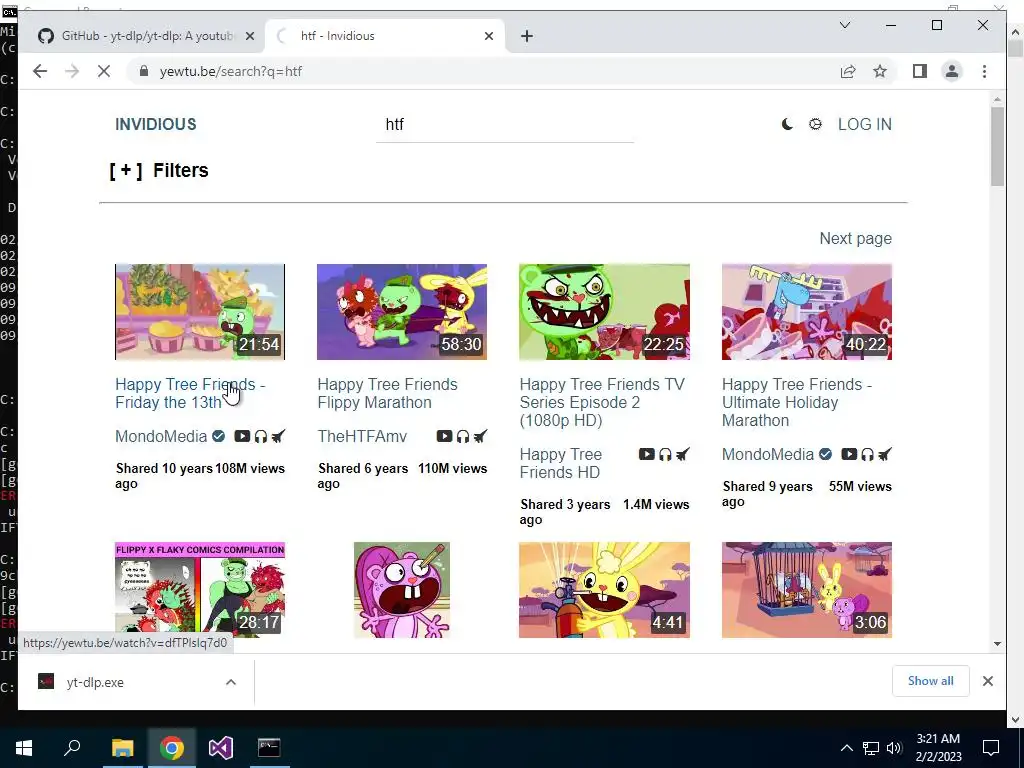Open Happy Tree Friends TV Series Episode 2 title

click(x=602, y=402)
